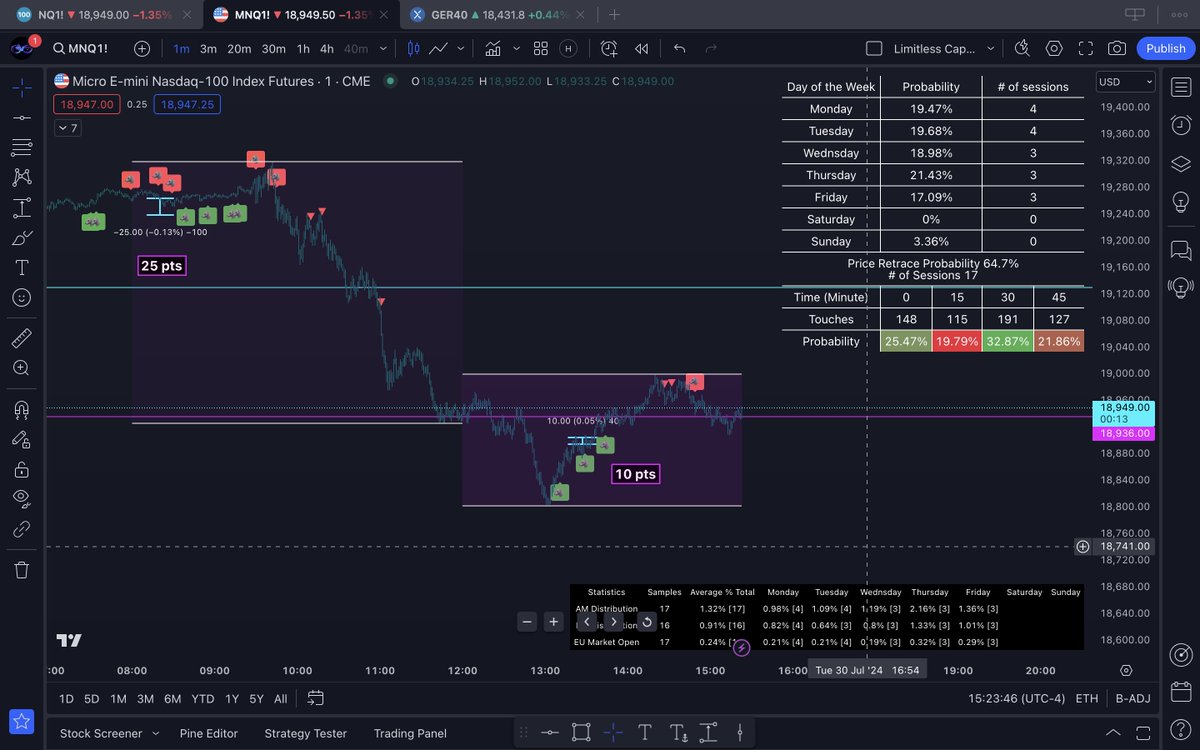The image size is (1200, 750).
Task: Toggle ETH extended hours session
Action: (x=1087, y=698)
